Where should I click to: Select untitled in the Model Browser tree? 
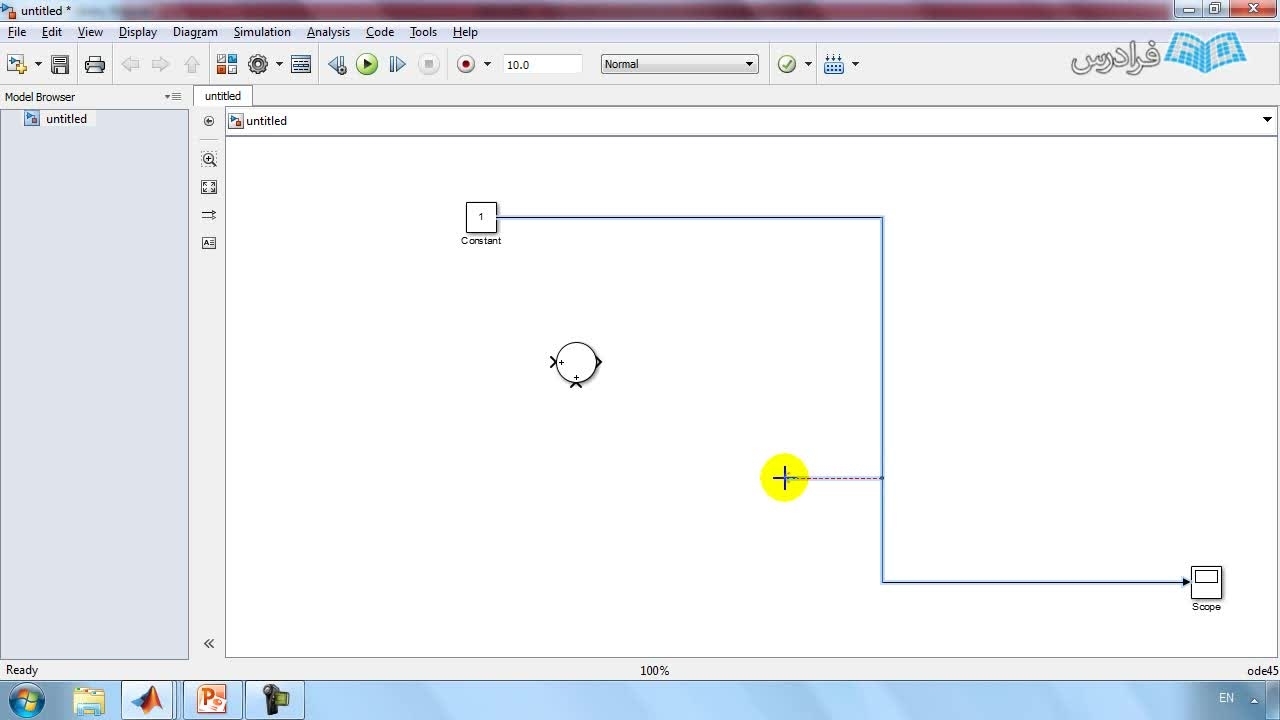pyautogui.click(x=66, y=119)
